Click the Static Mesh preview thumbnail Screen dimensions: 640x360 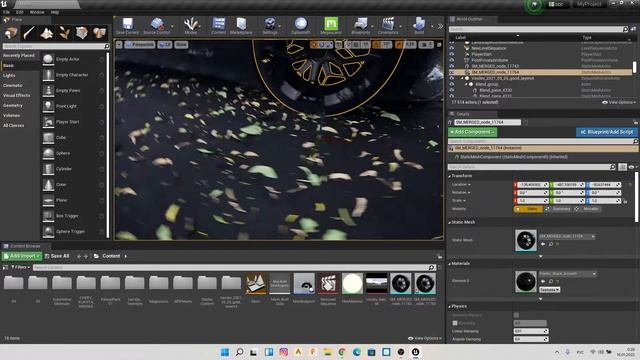click(526, 240)
